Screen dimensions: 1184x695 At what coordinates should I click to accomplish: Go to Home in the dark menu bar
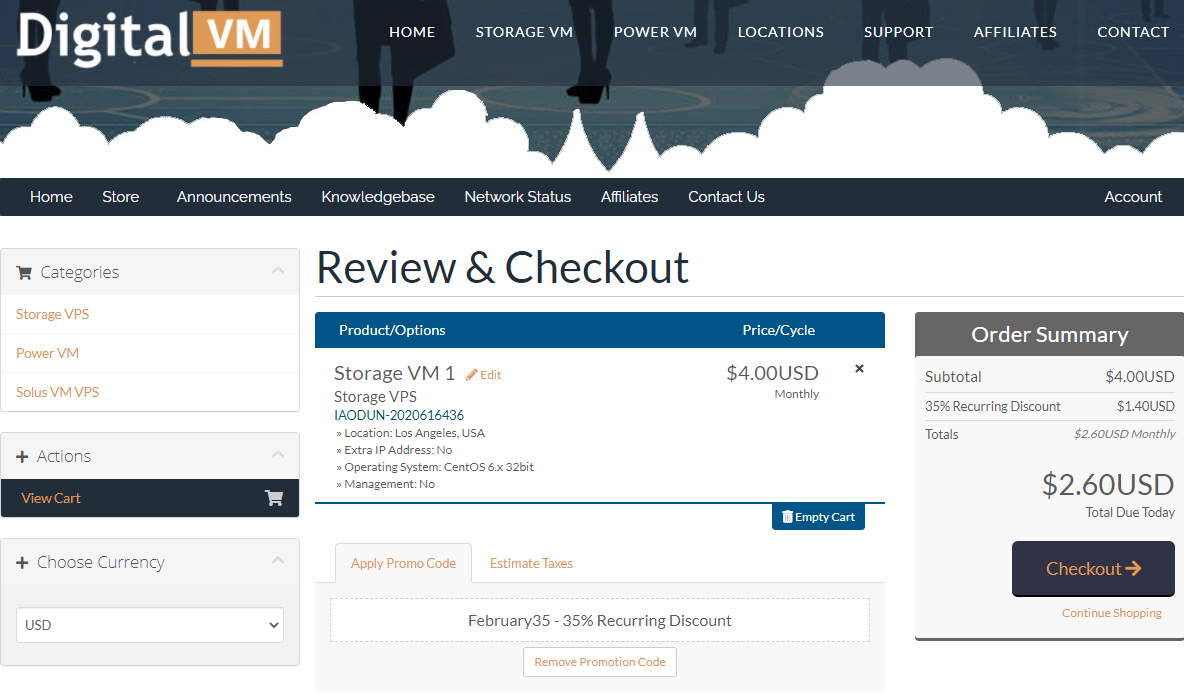point(51,197)
